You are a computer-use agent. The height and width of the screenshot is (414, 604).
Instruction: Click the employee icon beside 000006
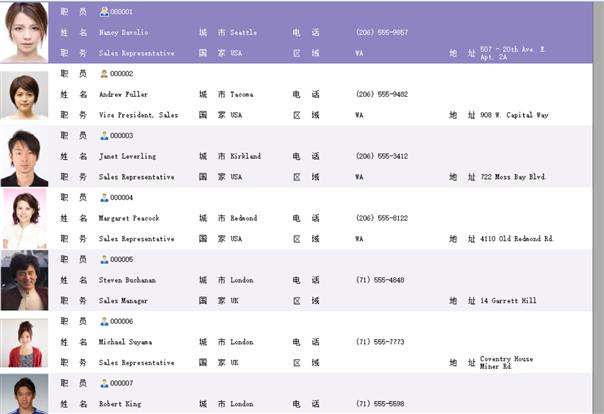(104, 322)
